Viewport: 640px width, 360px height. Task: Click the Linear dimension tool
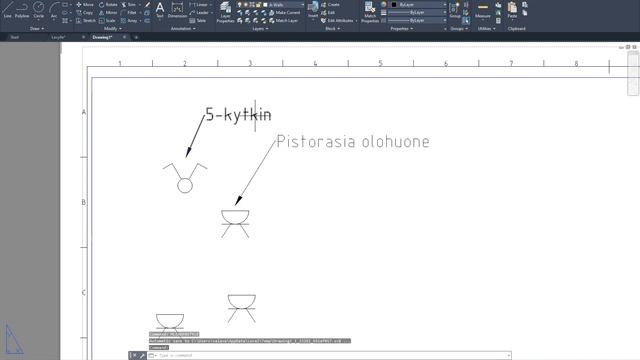[x=199, y=4]
